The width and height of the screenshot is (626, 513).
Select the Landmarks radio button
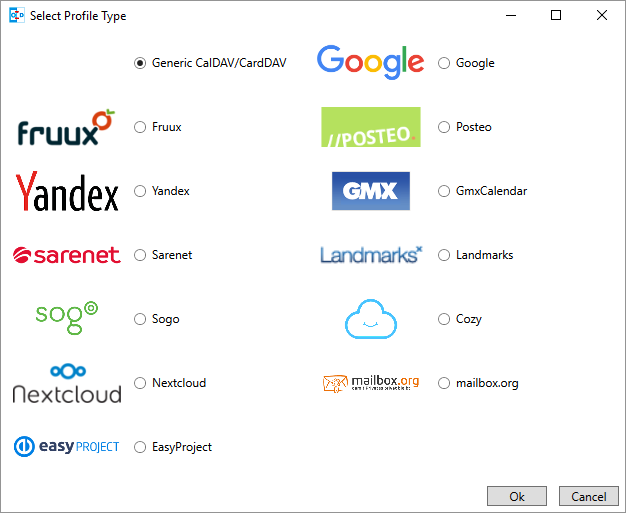444,255
